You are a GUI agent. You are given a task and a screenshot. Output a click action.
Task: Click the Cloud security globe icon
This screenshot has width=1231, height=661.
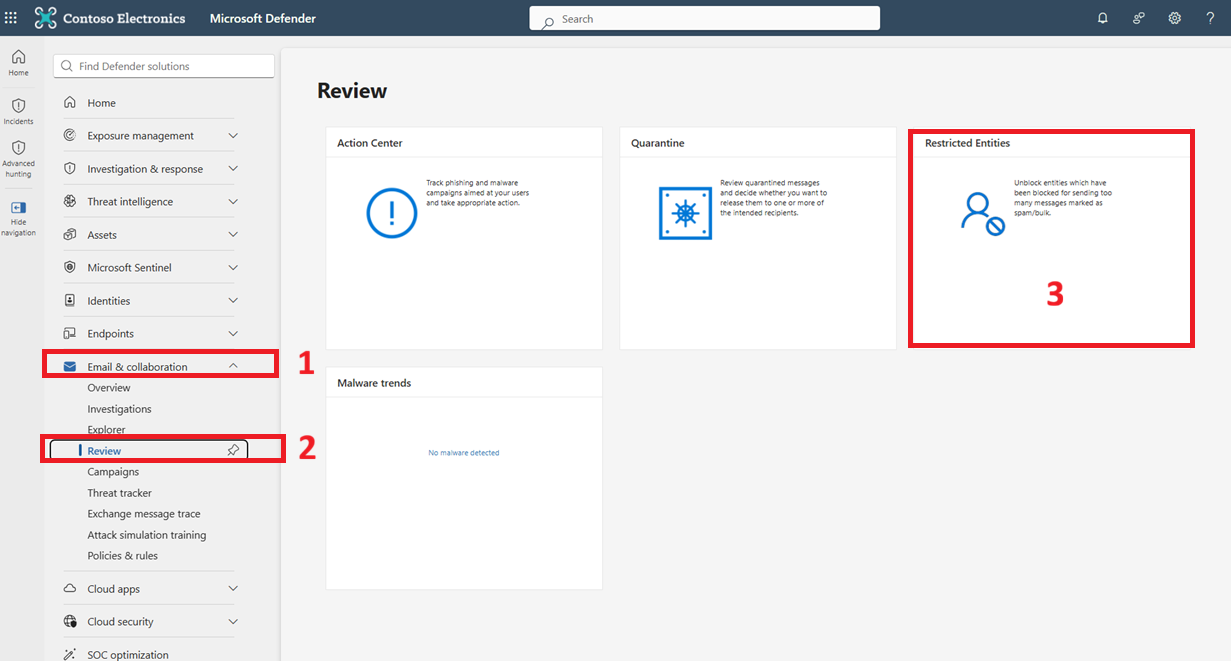tap(70, 621)
